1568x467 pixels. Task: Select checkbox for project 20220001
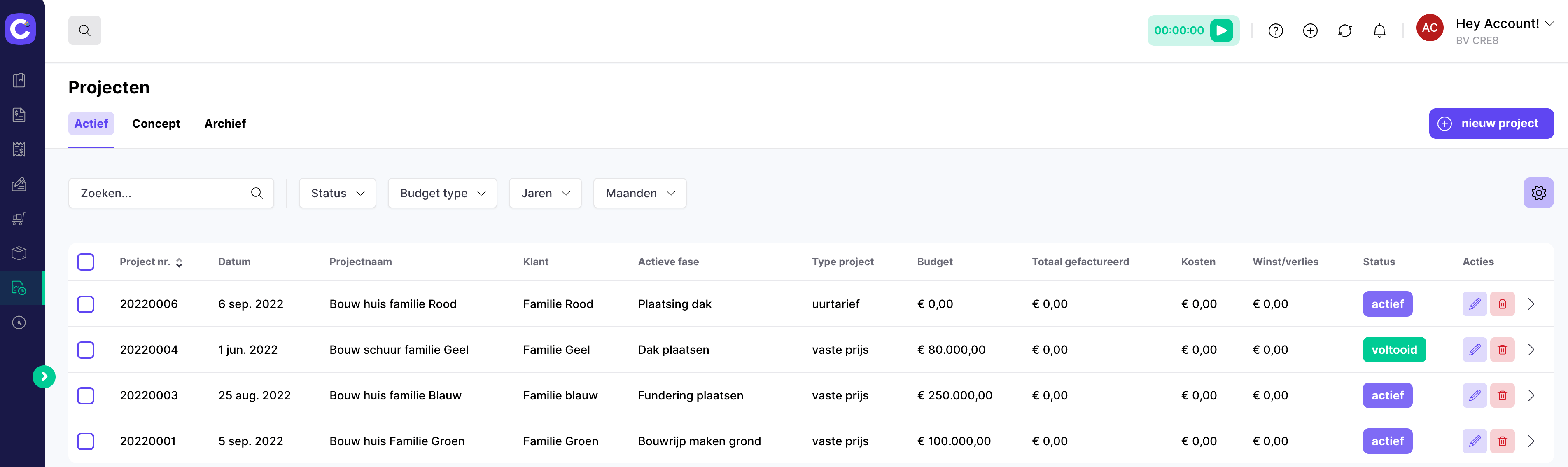[86, 441]
